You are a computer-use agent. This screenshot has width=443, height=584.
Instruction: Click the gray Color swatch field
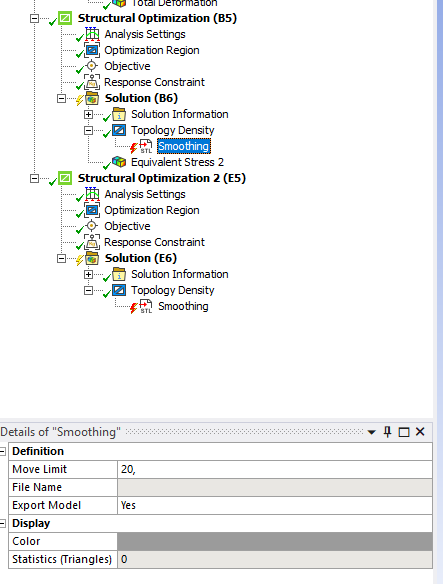[x=275, y=541]
